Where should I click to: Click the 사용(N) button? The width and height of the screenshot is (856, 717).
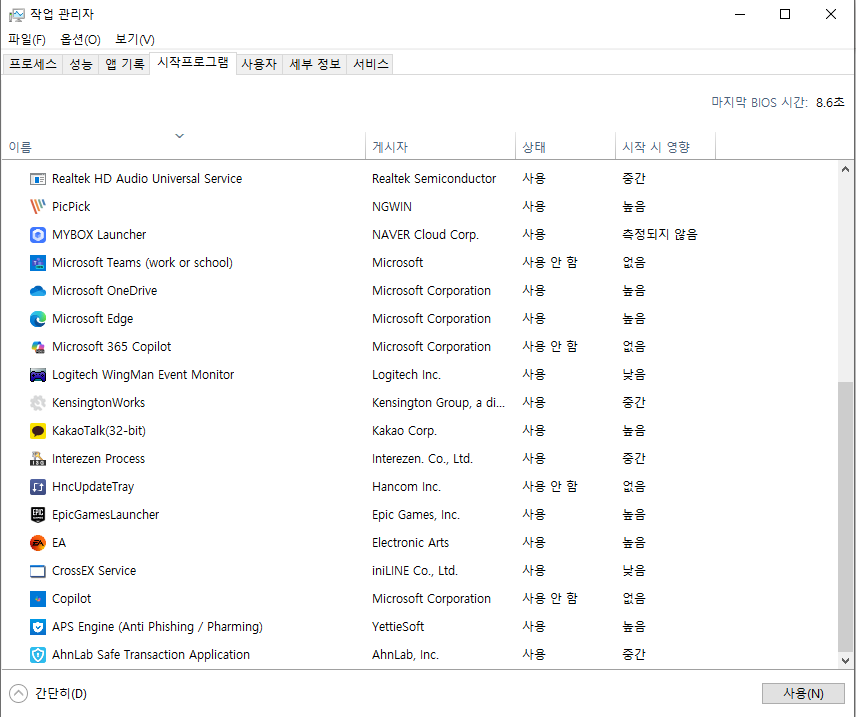(803, 694)
